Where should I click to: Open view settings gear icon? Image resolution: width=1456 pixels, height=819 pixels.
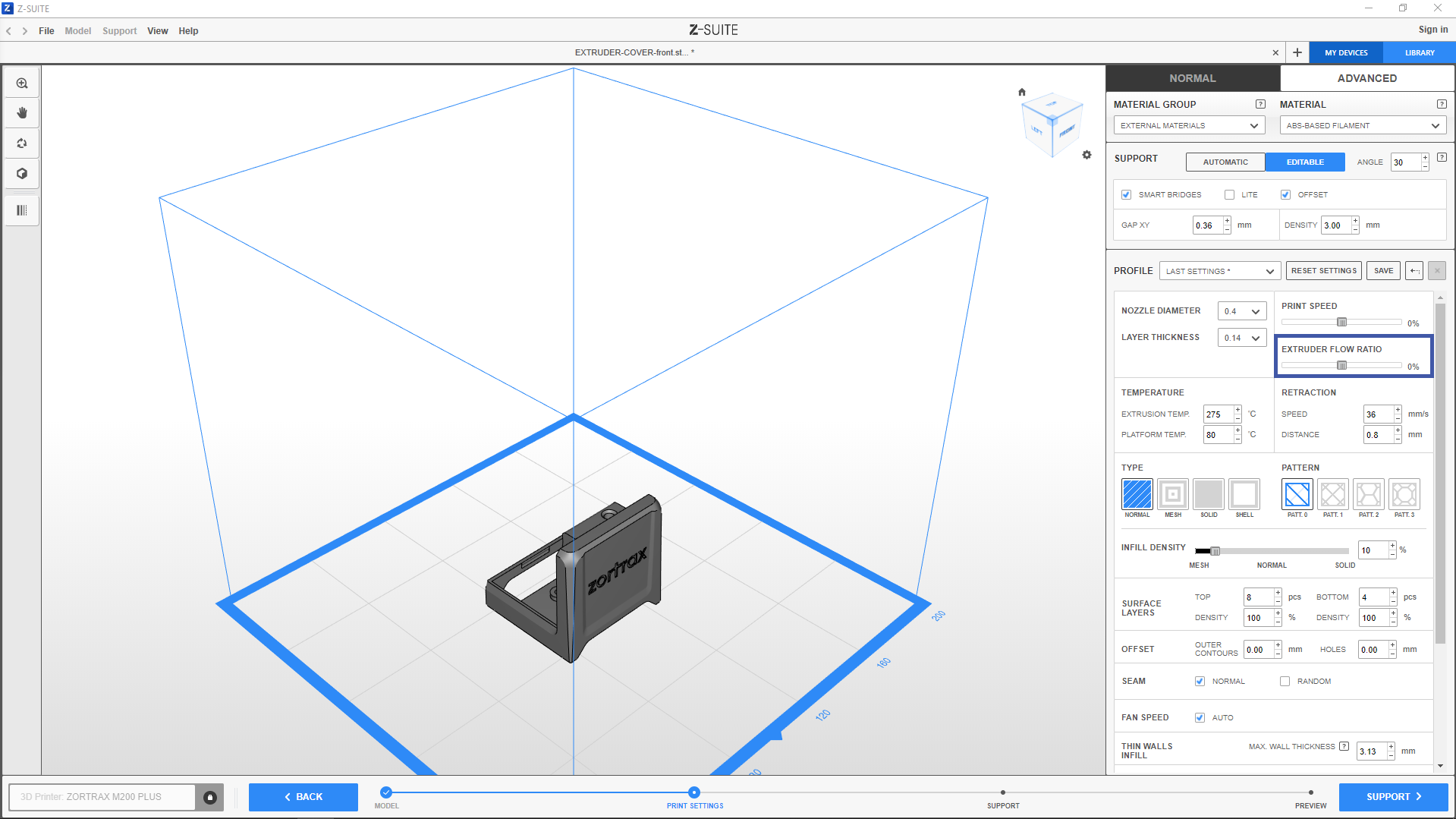coord(1086,155)
